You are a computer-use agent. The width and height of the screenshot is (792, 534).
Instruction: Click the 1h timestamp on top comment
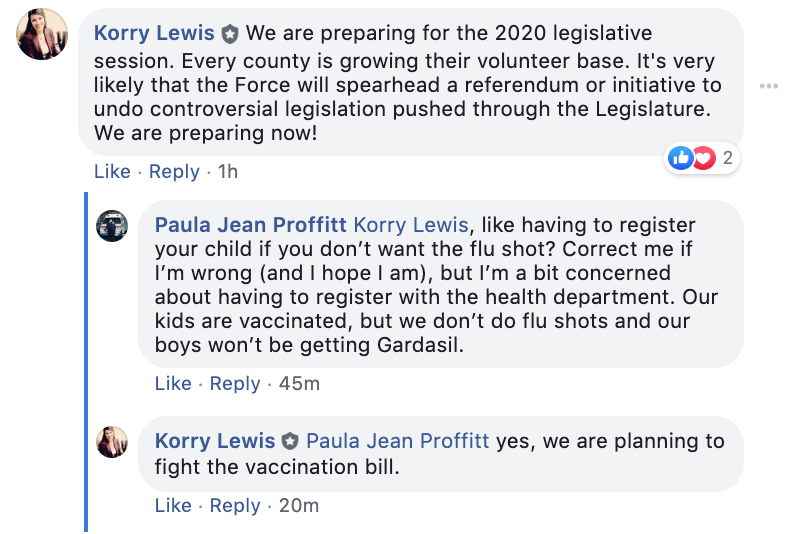pyautogui.click(x=228, y=172)
